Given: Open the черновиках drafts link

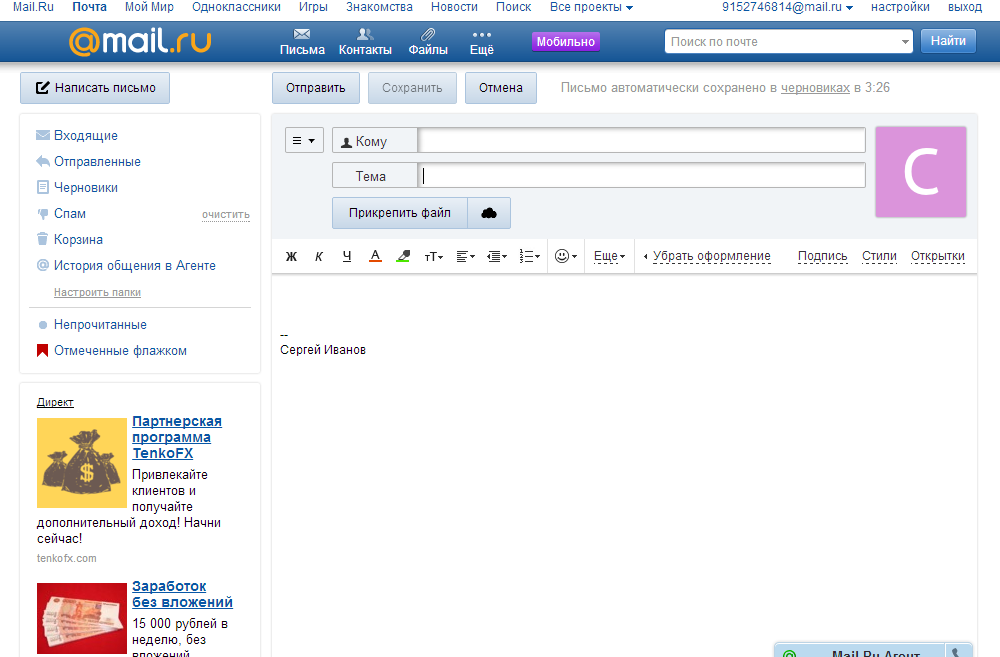Looking at the screenshot, I should [x=815, y=88].
